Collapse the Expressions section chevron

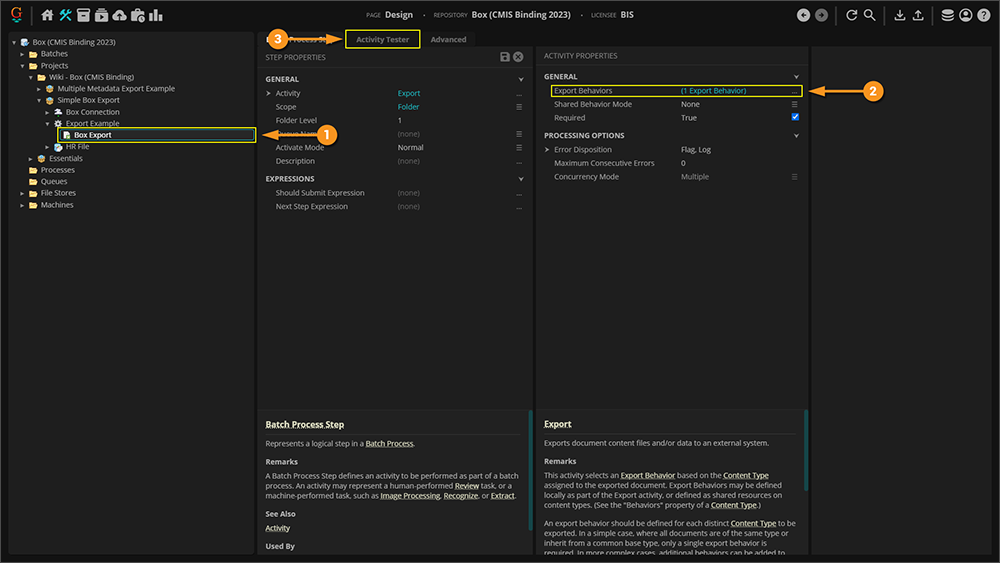coord(521,179)
